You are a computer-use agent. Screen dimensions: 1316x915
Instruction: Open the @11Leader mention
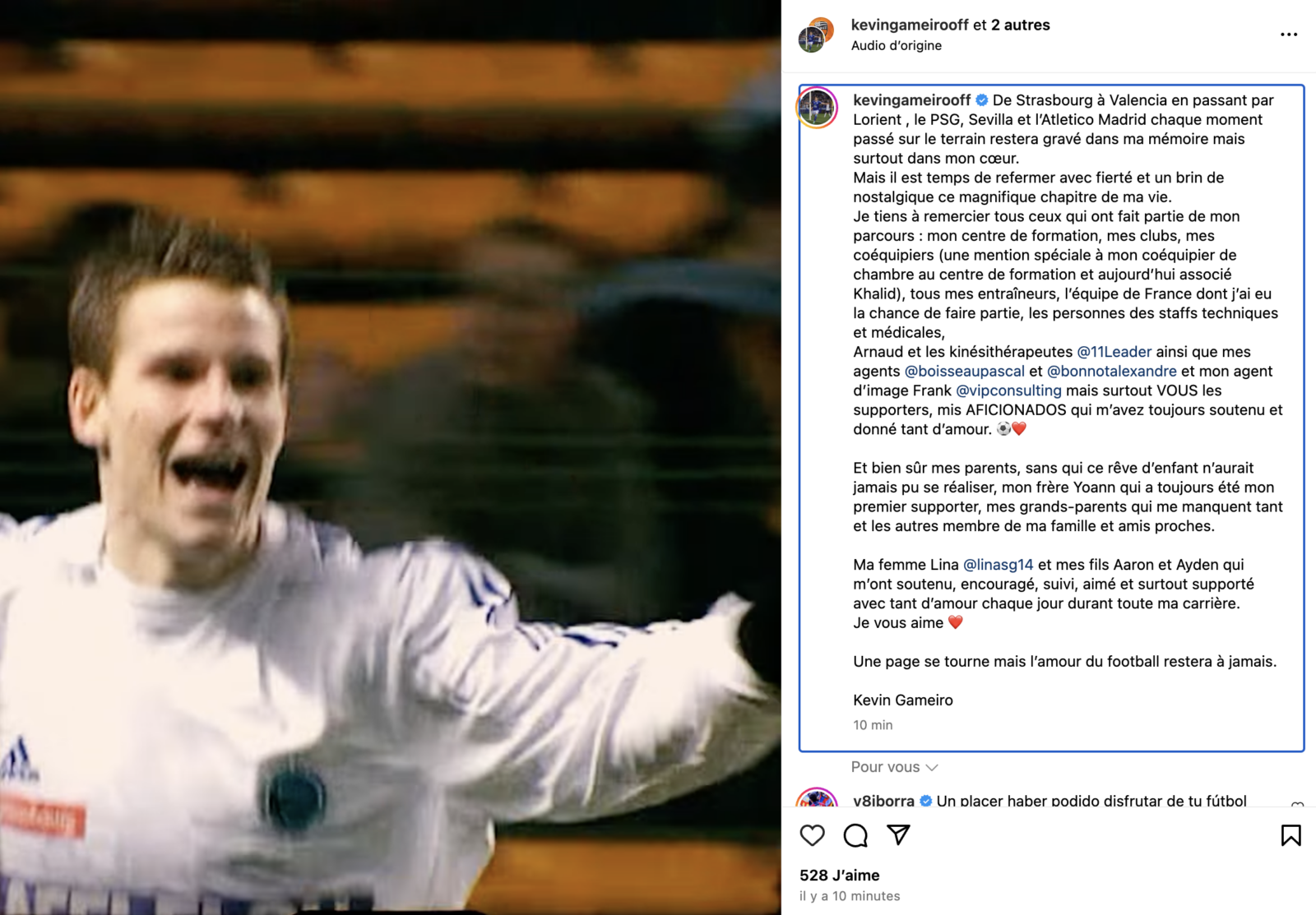pos(1114,352)
